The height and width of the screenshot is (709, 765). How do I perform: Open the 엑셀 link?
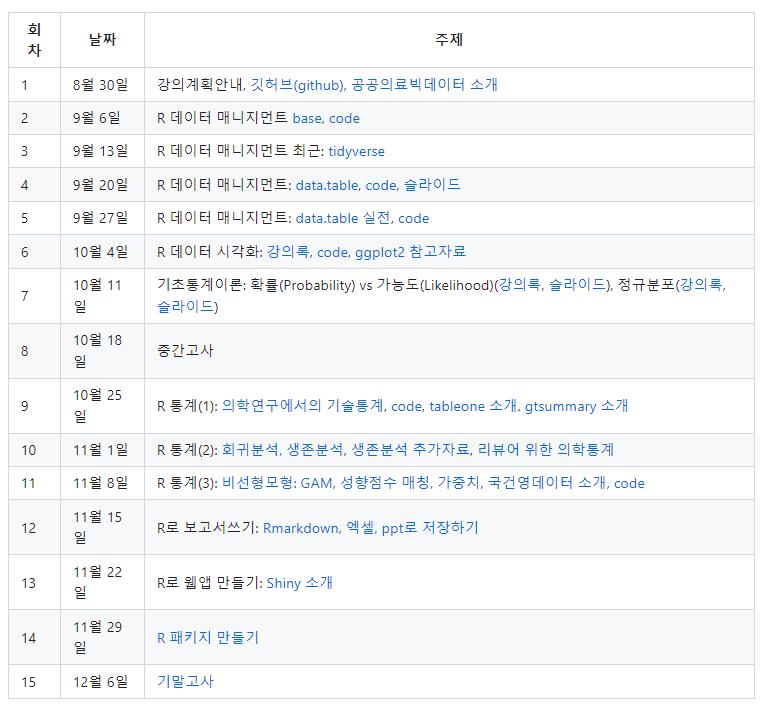(x=360, y=528)
